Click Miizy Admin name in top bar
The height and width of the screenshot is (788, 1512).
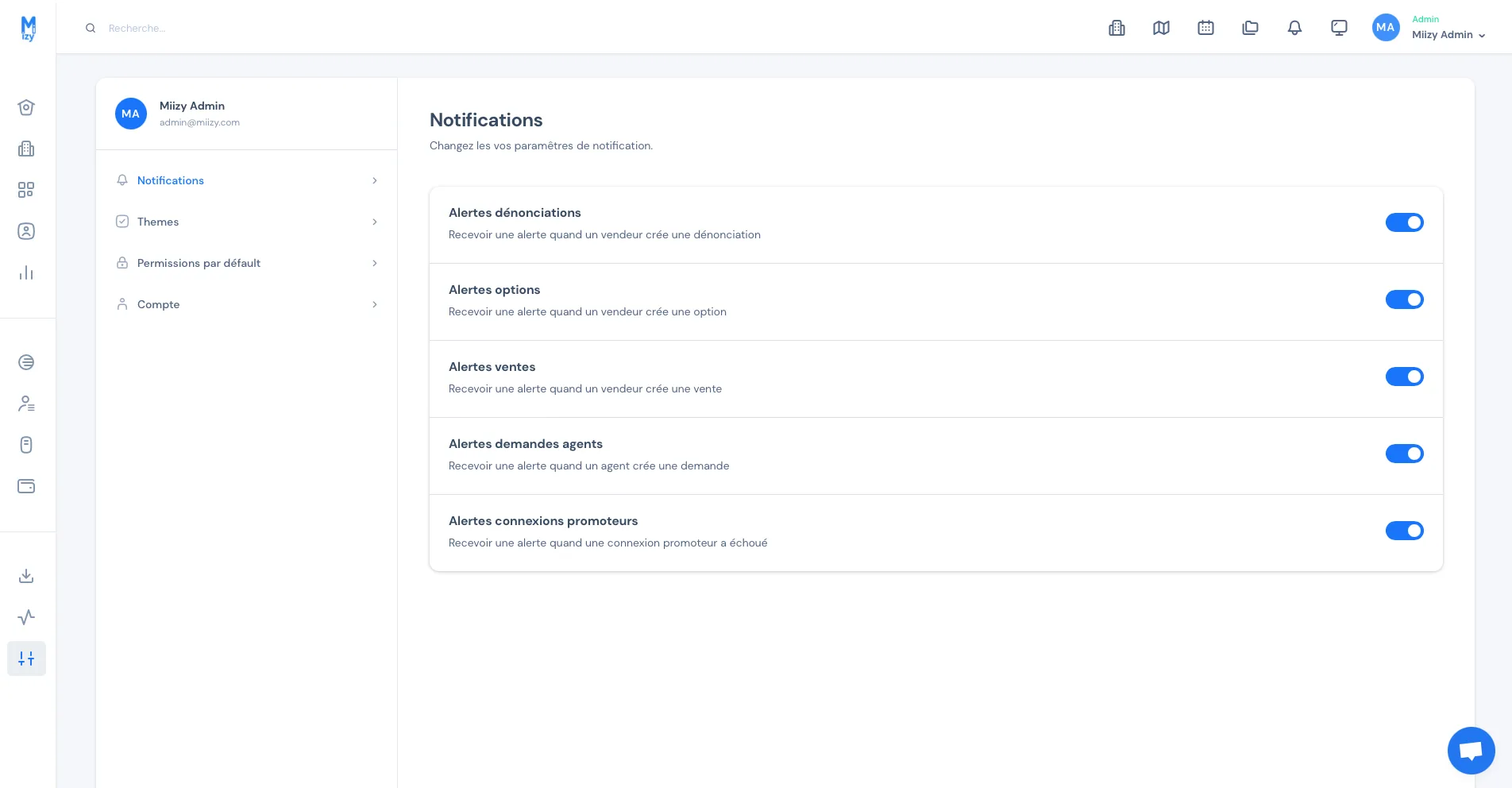pyautogui.click(x=1442, y=35)
